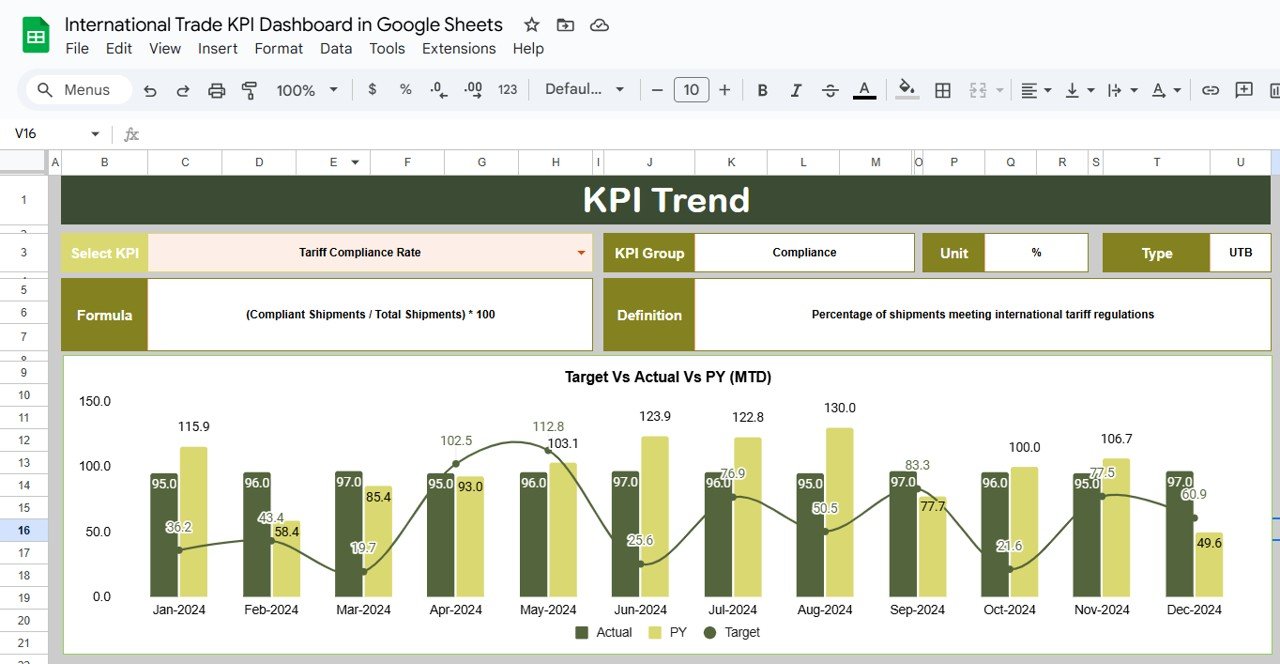Screen dimensions: 1280x664
Task: Toggle italic formatting
Action: [796, 90]
